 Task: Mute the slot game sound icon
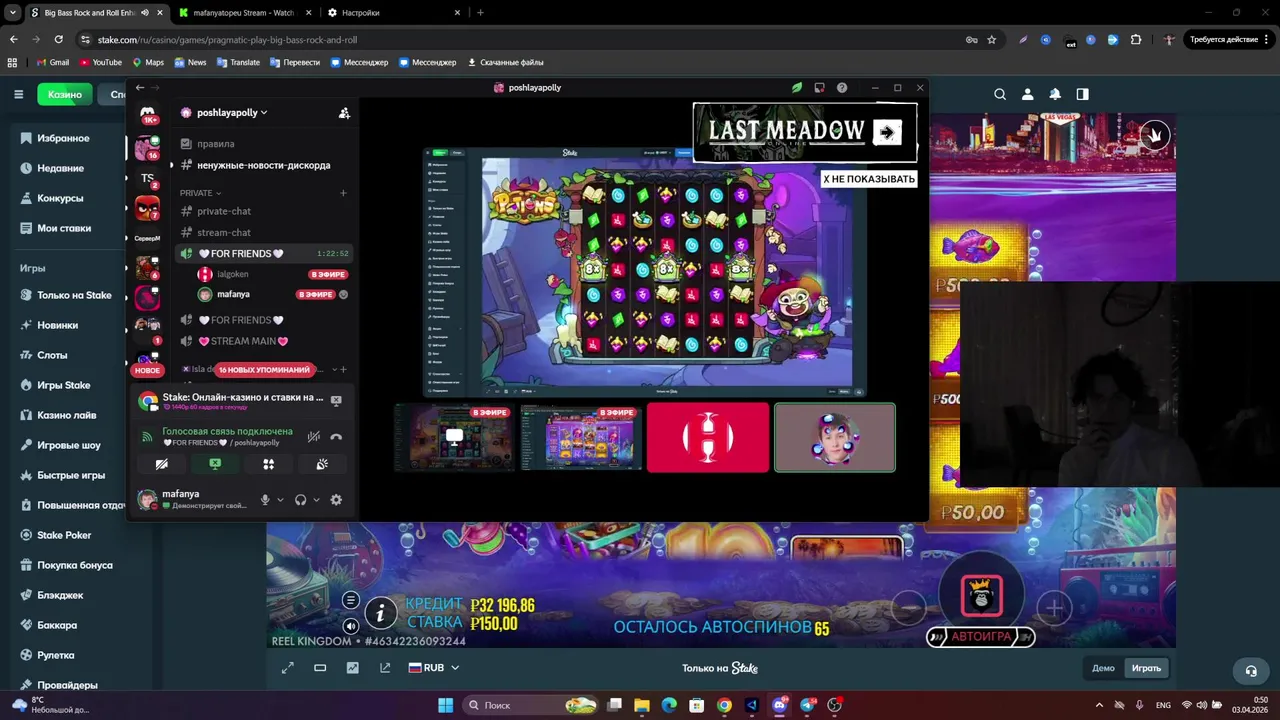(350, 626)
